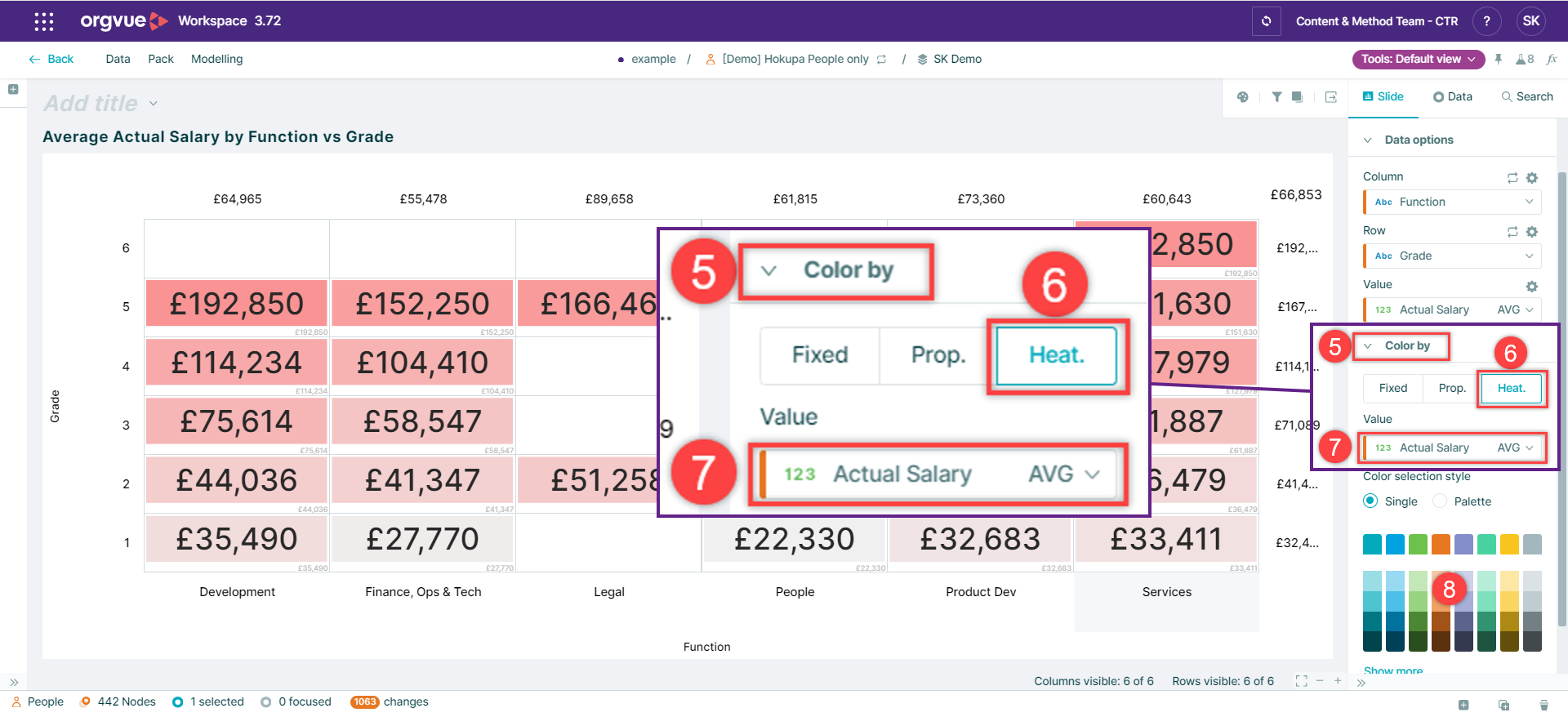The width and height of the screenshot is (1568, 717).
Task: Open Row settings gear
Action: click(x=1532, y=231)
